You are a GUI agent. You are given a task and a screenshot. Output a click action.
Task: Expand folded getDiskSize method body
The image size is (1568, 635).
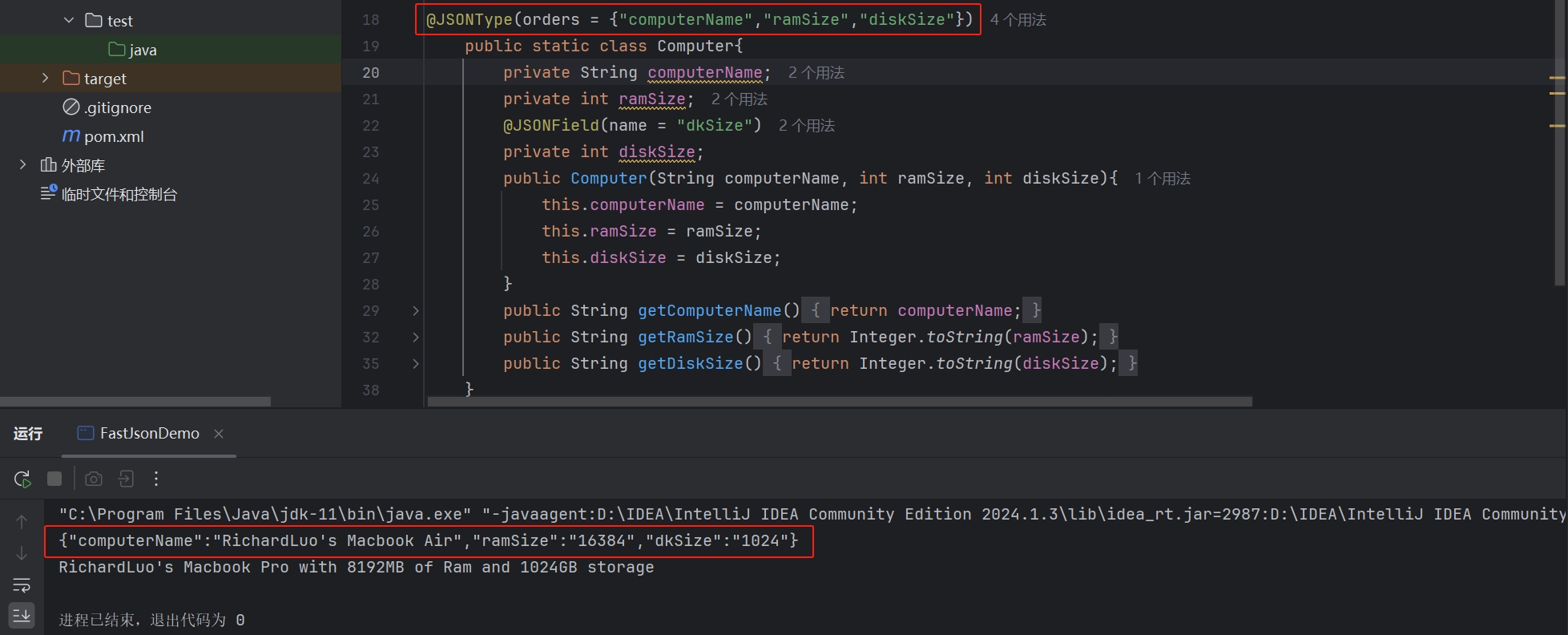[415, 364]
